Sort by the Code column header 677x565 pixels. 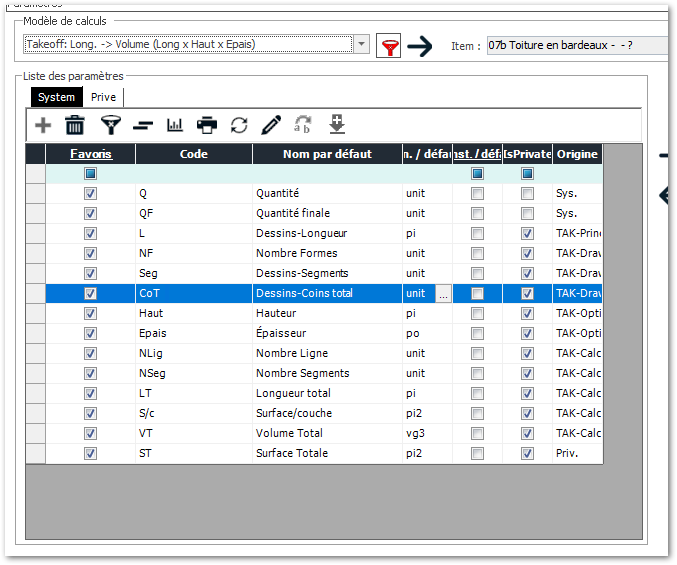[193, 154]
